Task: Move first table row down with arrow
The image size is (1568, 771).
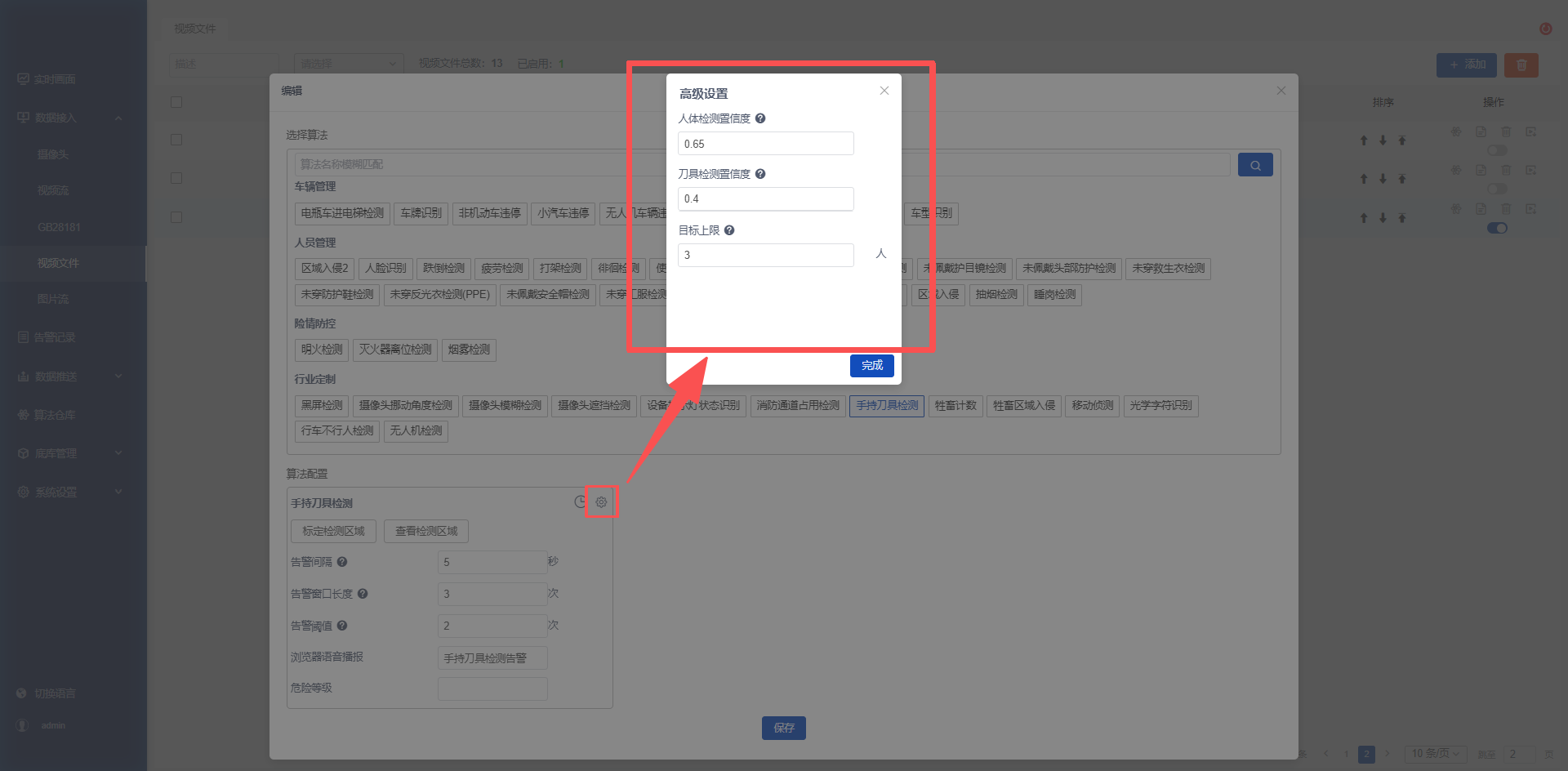Action: [x=1383, y=140]
